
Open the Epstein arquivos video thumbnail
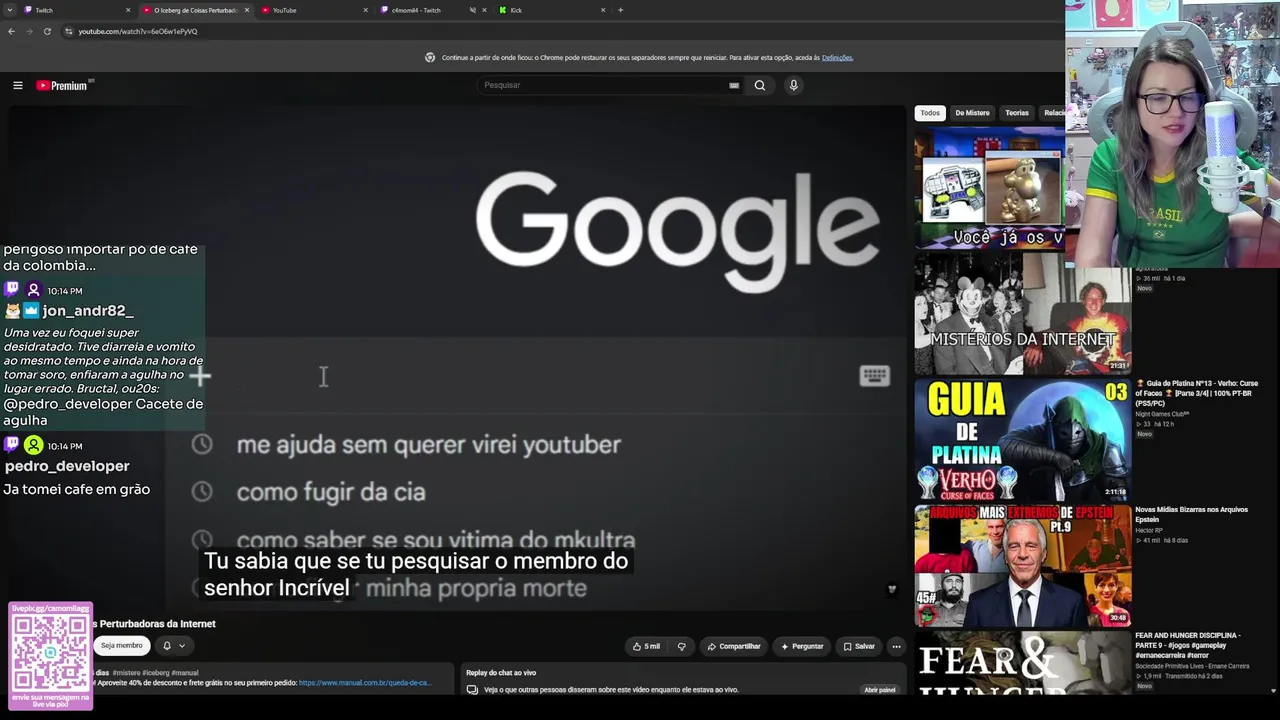click(x=1022, y=565)
